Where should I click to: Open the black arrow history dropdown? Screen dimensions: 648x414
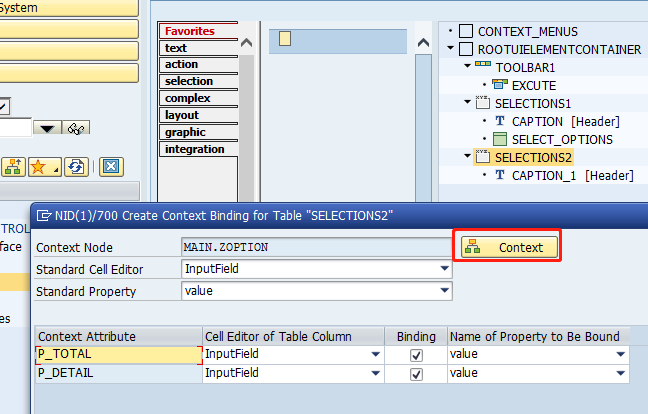coord(47,128)
